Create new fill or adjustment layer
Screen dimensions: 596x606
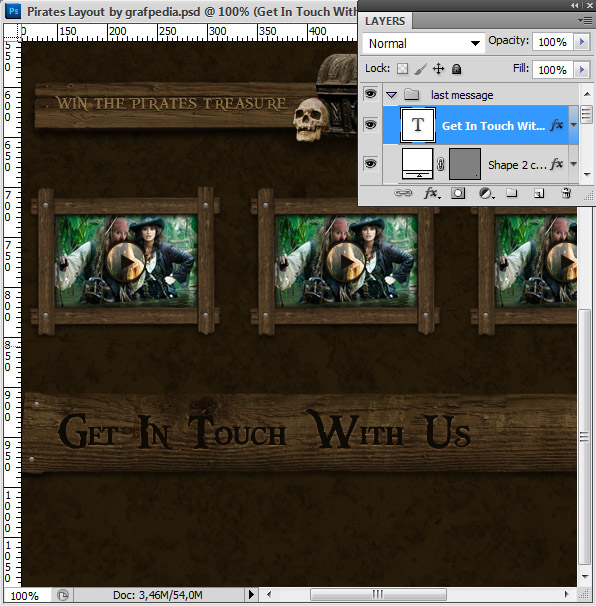485,193
